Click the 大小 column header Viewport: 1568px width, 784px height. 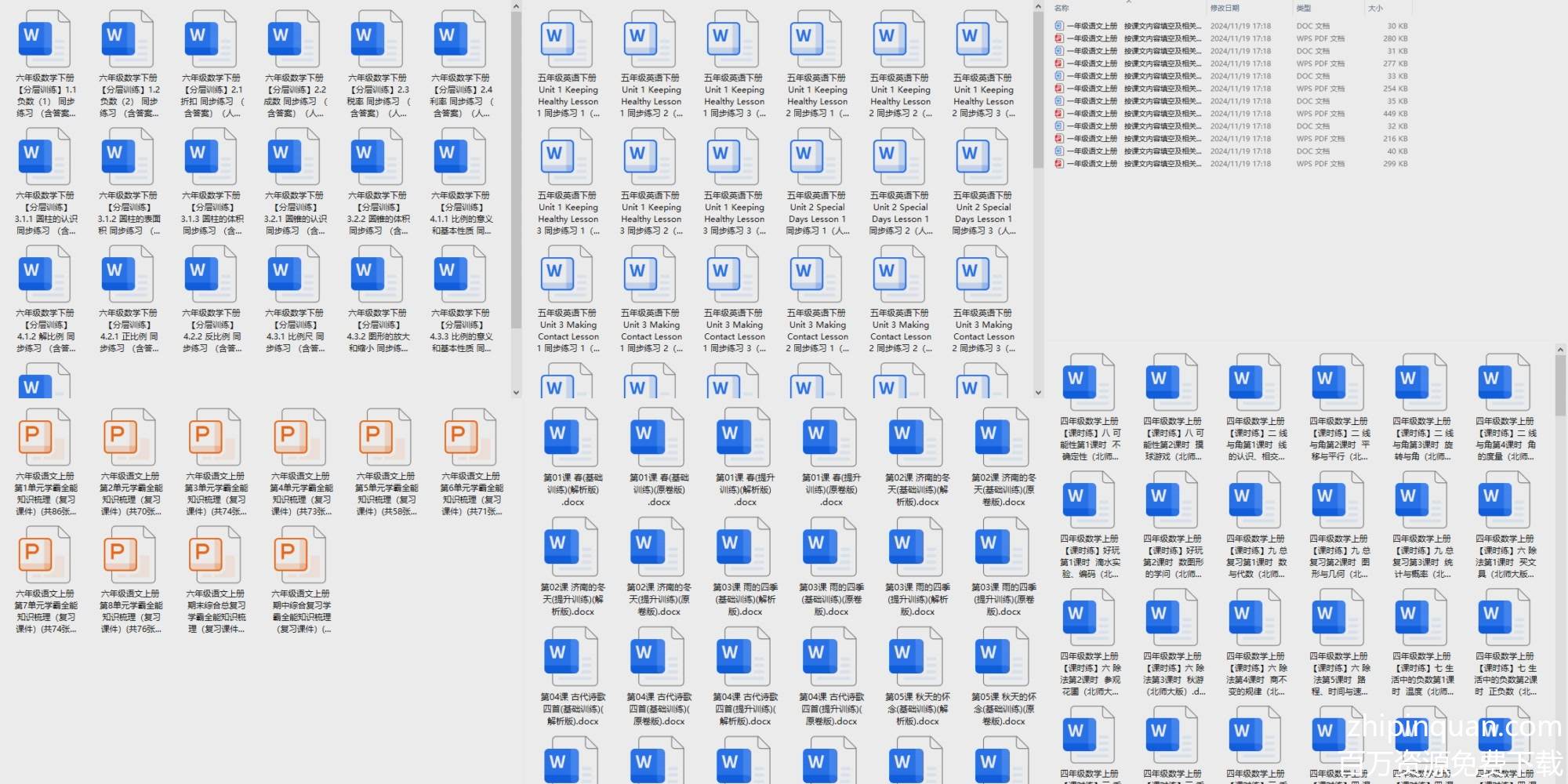coord(1375,8)
